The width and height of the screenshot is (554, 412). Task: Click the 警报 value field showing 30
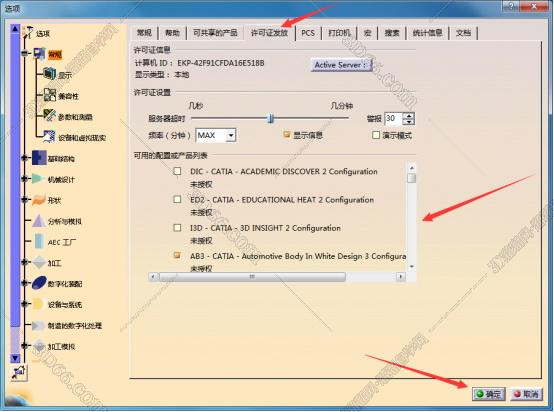click(x=393, y=118)
